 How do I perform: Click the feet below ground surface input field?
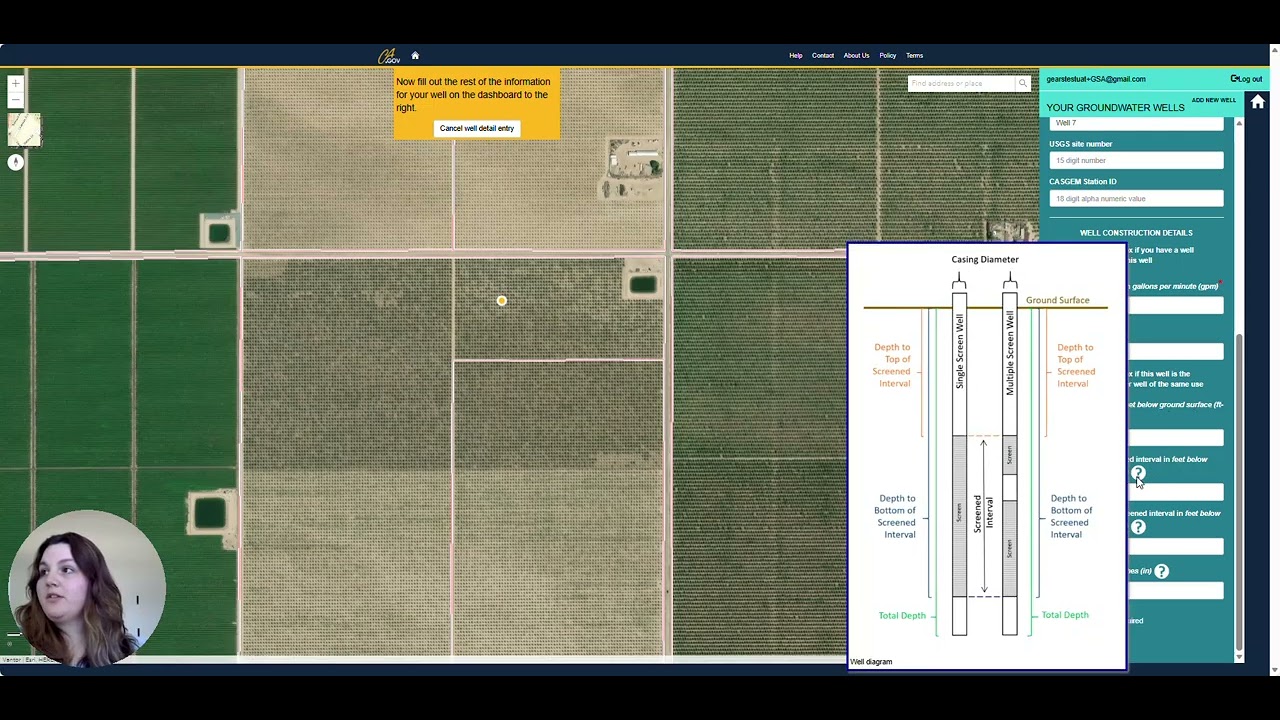point(1175,437)
